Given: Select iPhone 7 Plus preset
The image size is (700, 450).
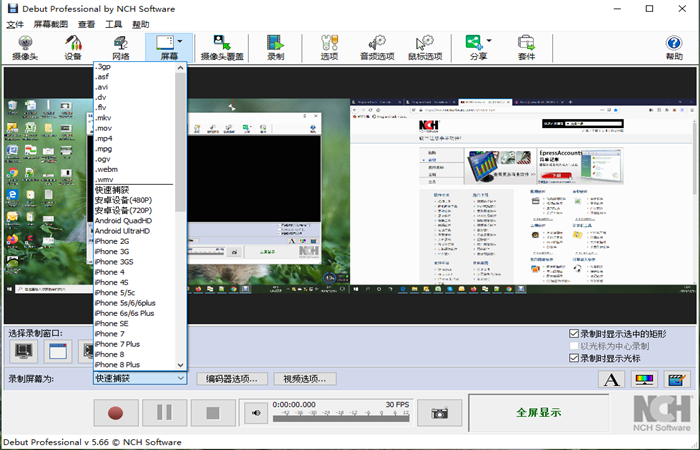Looking at the screenshot, I should click(x=134, y=344).
